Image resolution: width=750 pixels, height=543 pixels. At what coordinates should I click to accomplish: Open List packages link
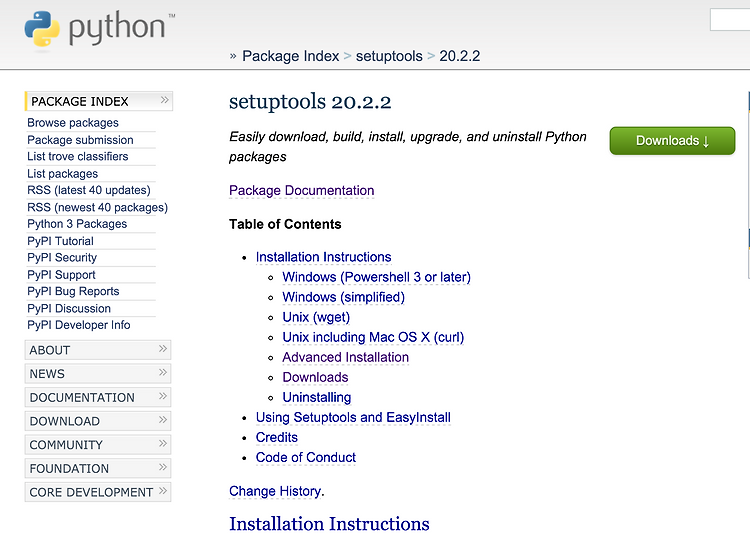pyautogui.click(x=63, y=174)
